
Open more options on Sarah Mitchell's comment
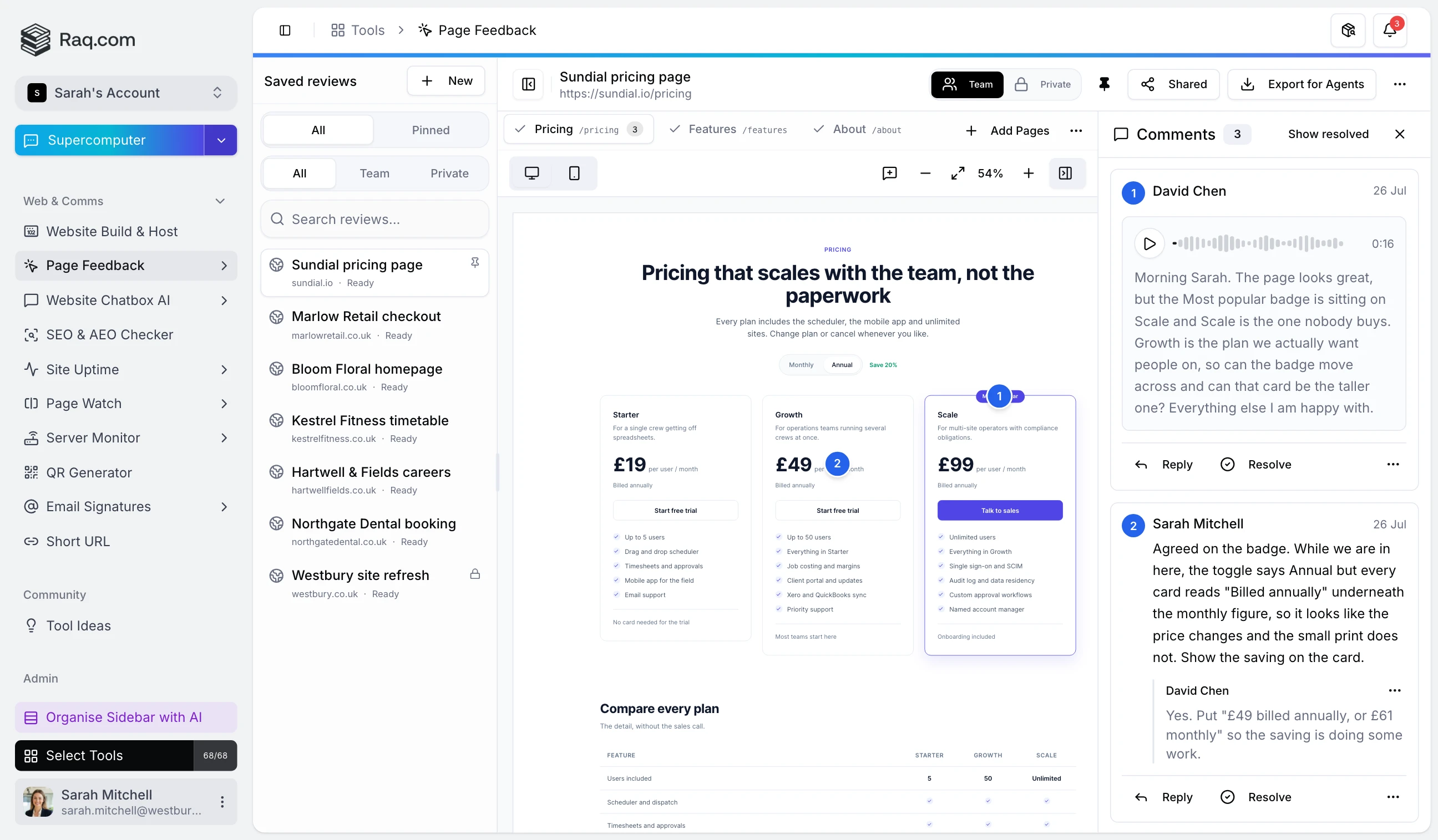[x=1393, y=797]
